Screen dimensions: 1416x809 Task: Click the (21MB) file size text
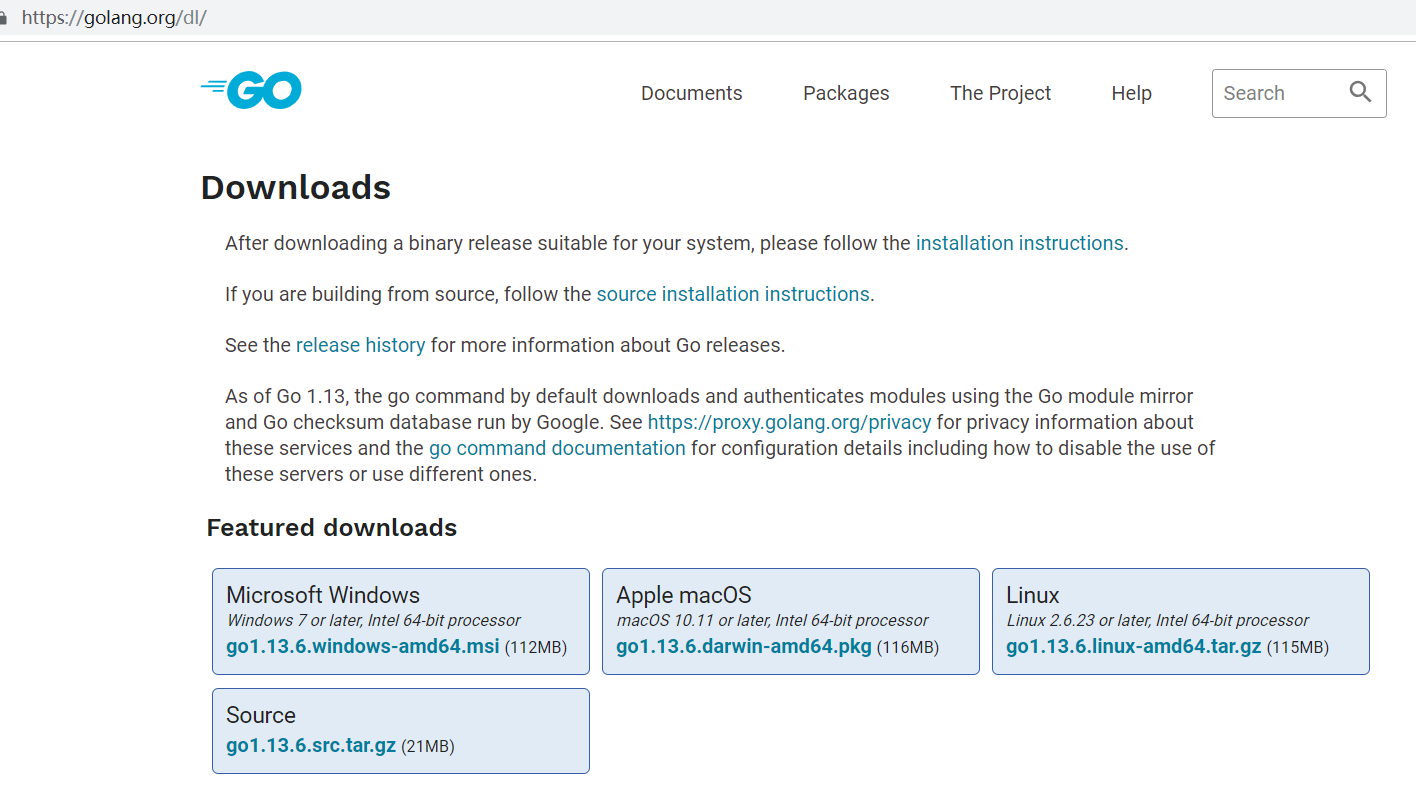(428, 746)
